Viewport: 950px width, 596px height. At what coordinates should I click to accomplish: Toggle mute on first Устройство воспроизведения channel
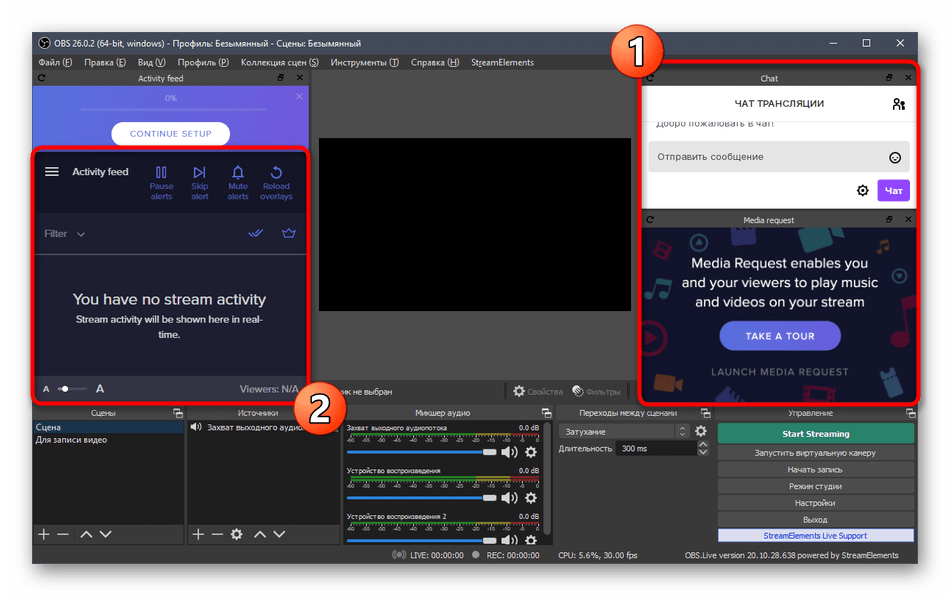coord(509,497)
